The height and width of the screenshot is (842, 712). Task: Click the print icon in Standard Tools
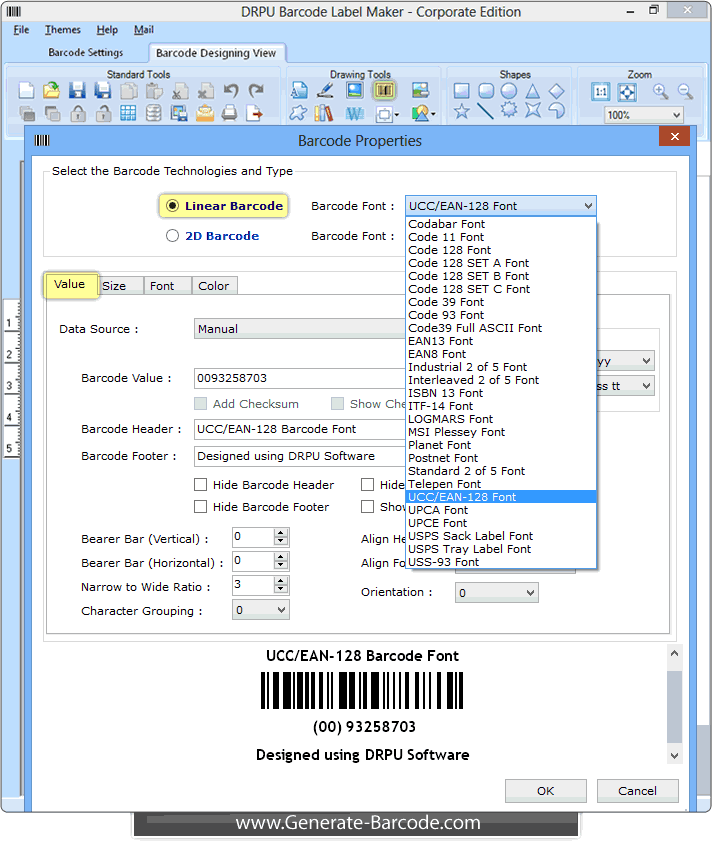point(230,113)
